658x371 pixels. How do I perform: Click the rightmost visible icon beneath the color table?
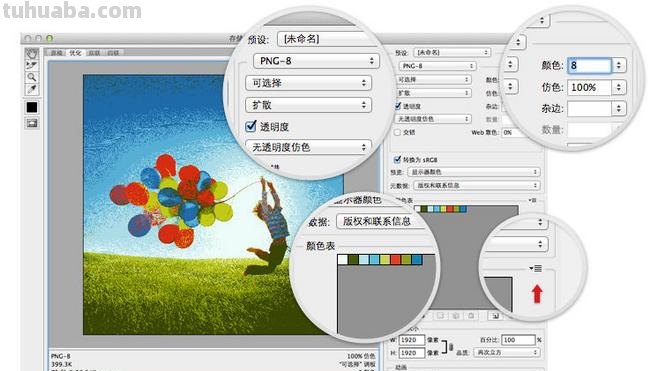coord(496,316)
